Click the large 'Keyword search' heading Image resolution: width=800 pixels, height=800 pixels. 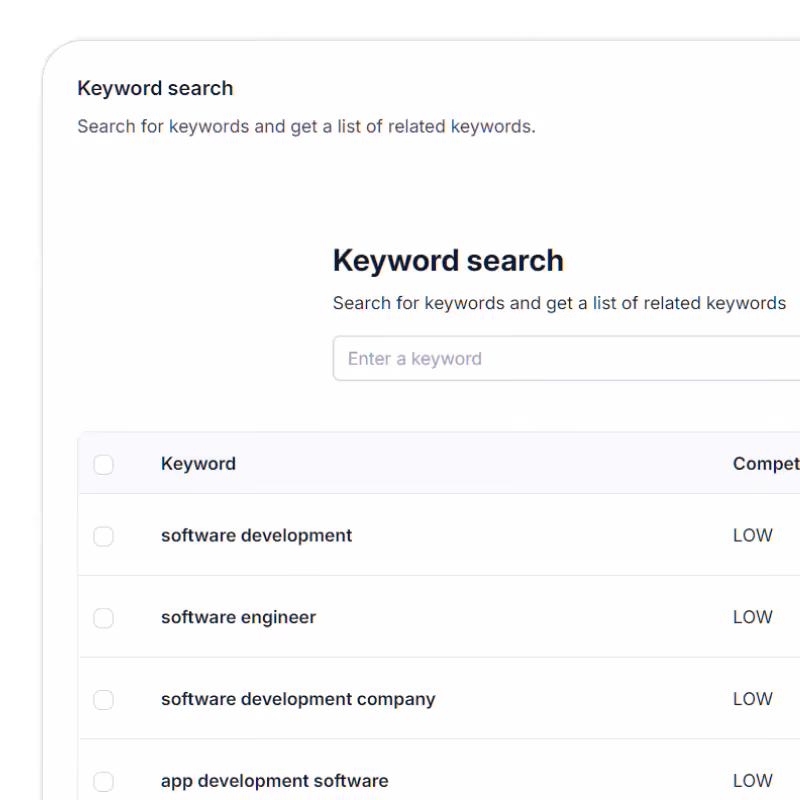pyautogui.click(x=448, y=261)
